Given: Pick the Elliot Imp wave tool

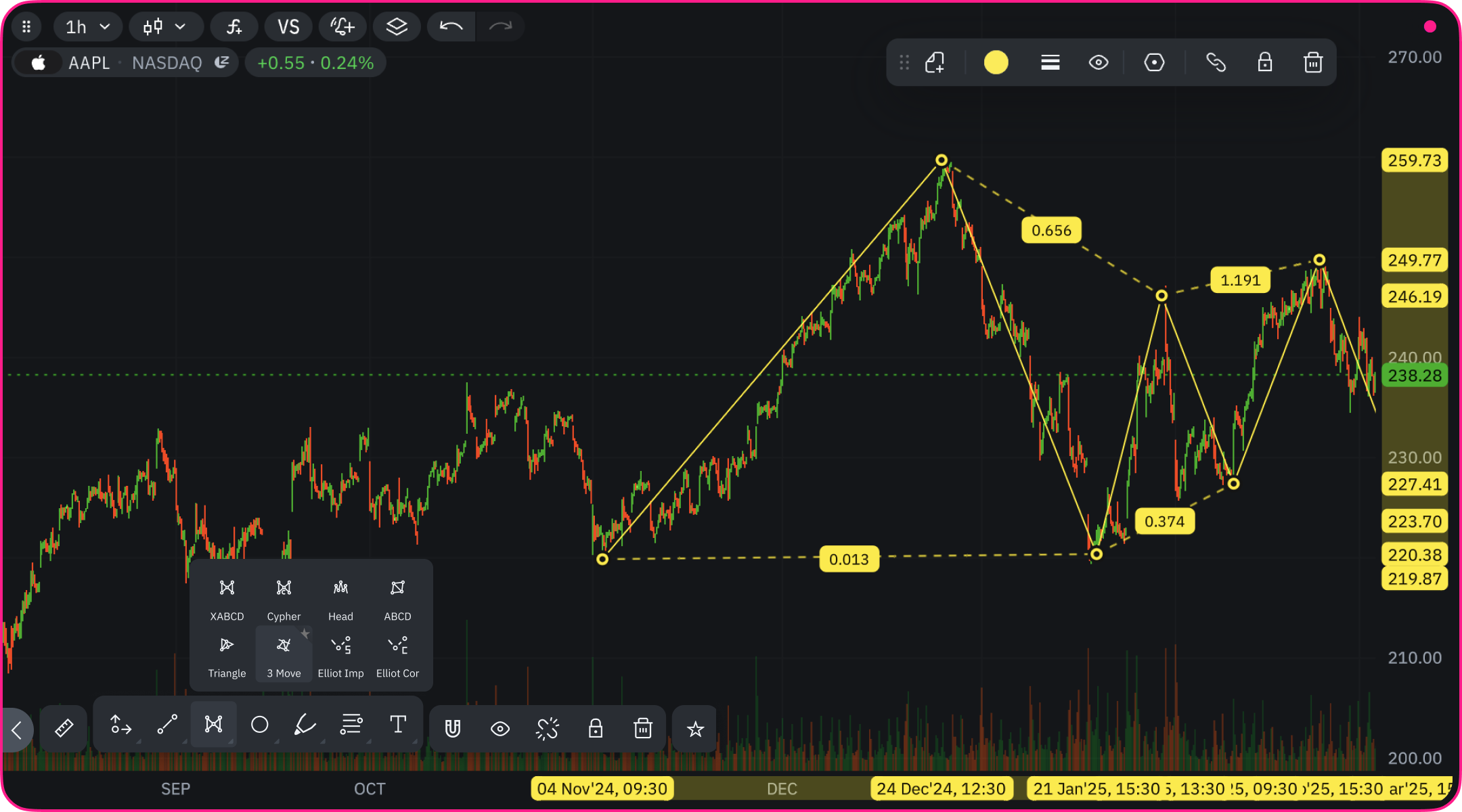Looking at the screenshot, I should [340, 654].
